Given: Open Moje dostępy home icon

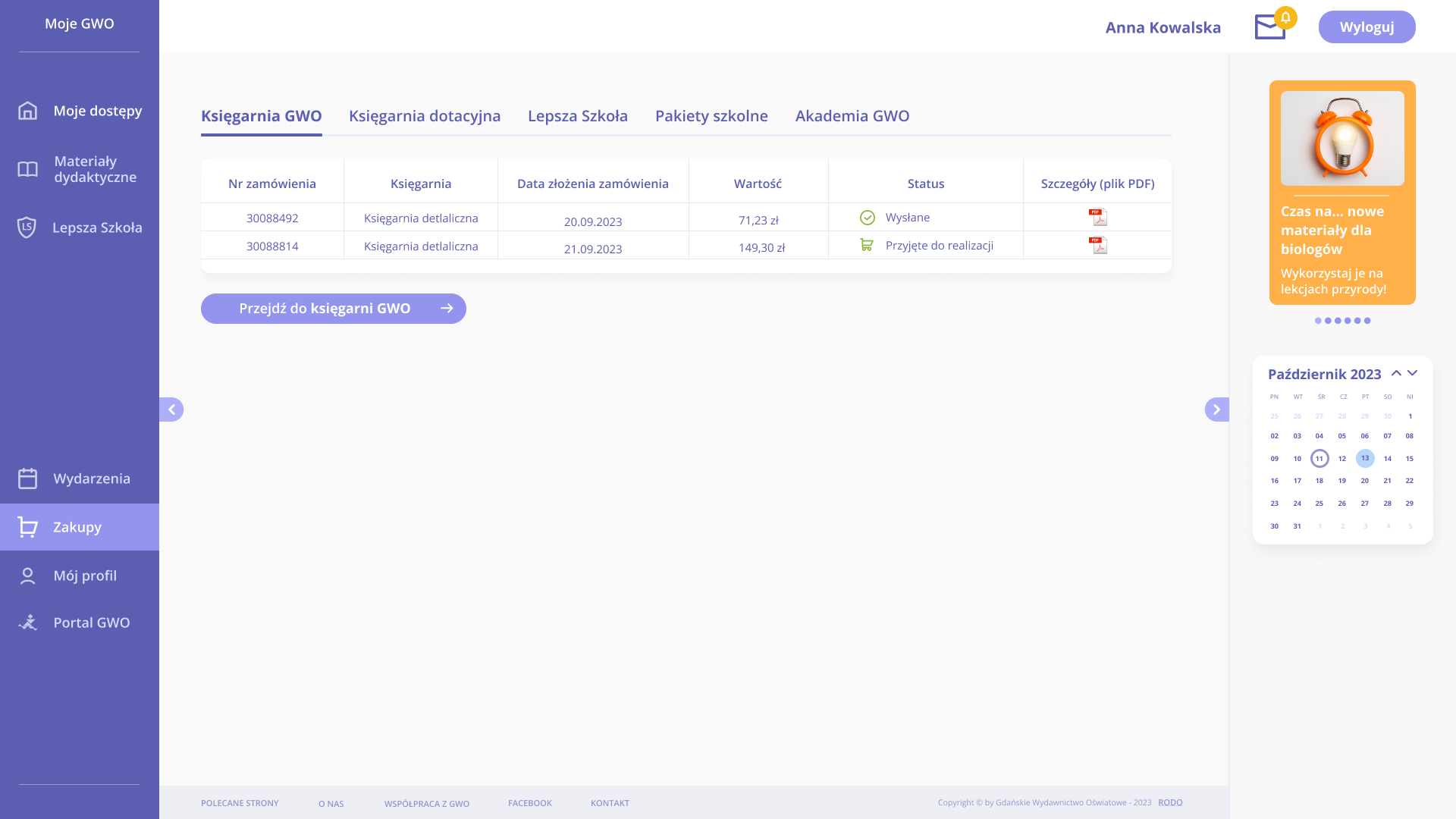Looking at the screenshot, I should tap(27, 111).
